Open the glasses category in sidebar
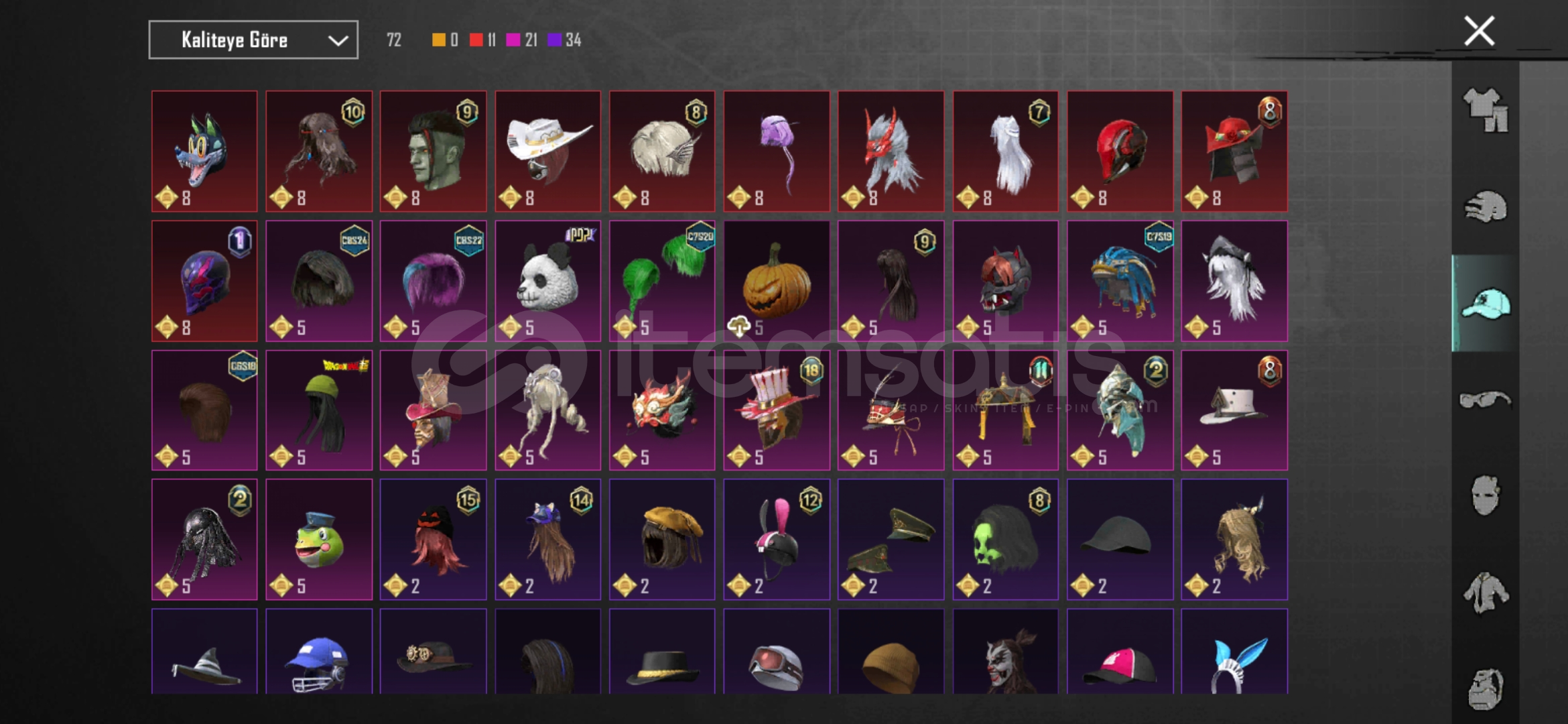This screenshot has width=1568, height=724. pos(1486,400)
